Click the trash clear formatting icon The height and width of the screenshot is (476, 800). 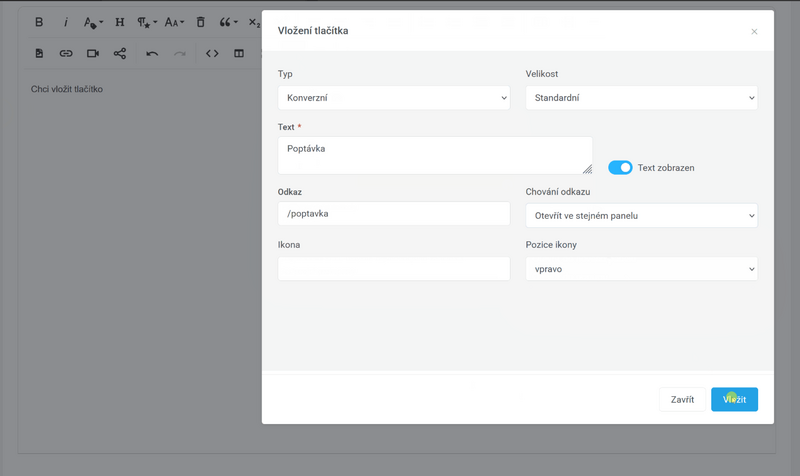tap(200, 22)
